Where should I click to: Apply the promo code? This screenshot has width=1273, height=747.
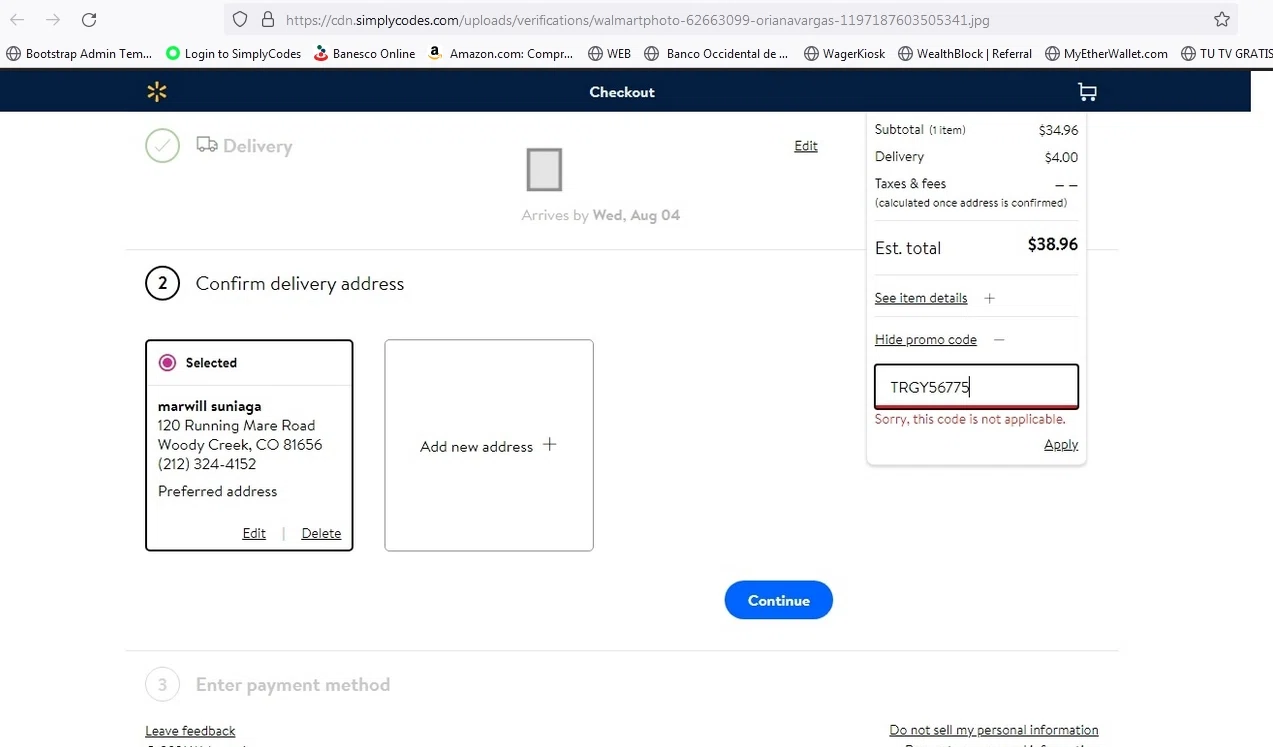pos(1061,444)
